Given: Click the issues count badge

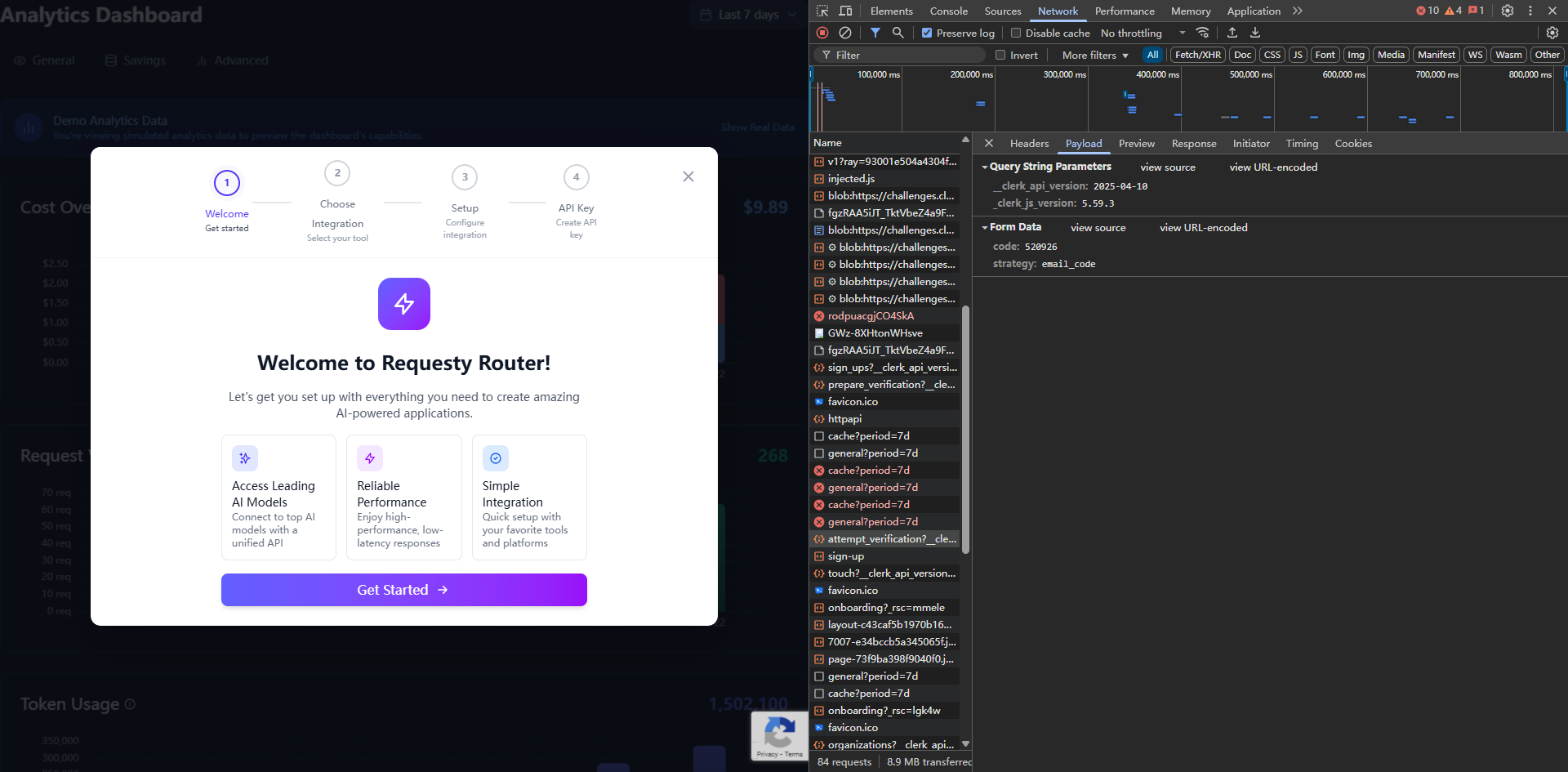Looking at the screenshot, I should click(1477, 11).
